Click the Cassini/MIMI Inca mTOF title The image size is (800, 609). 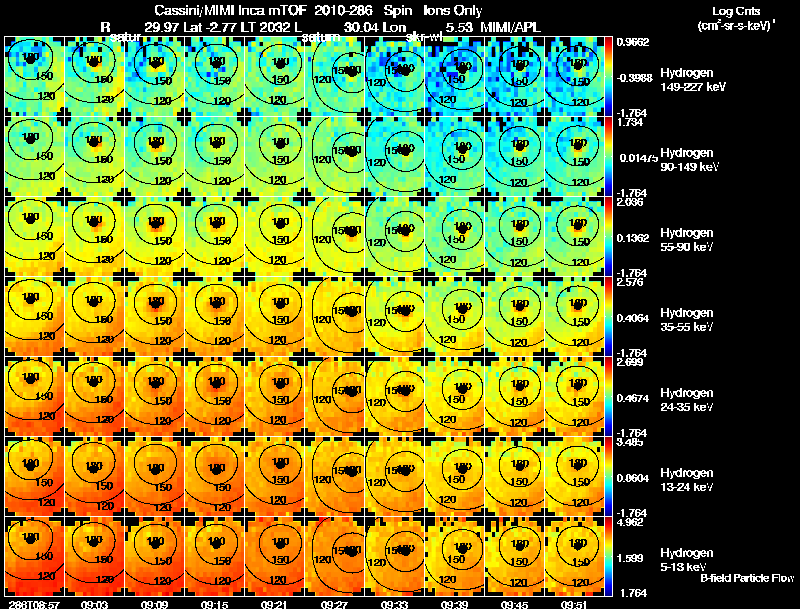tap(230, 10)
